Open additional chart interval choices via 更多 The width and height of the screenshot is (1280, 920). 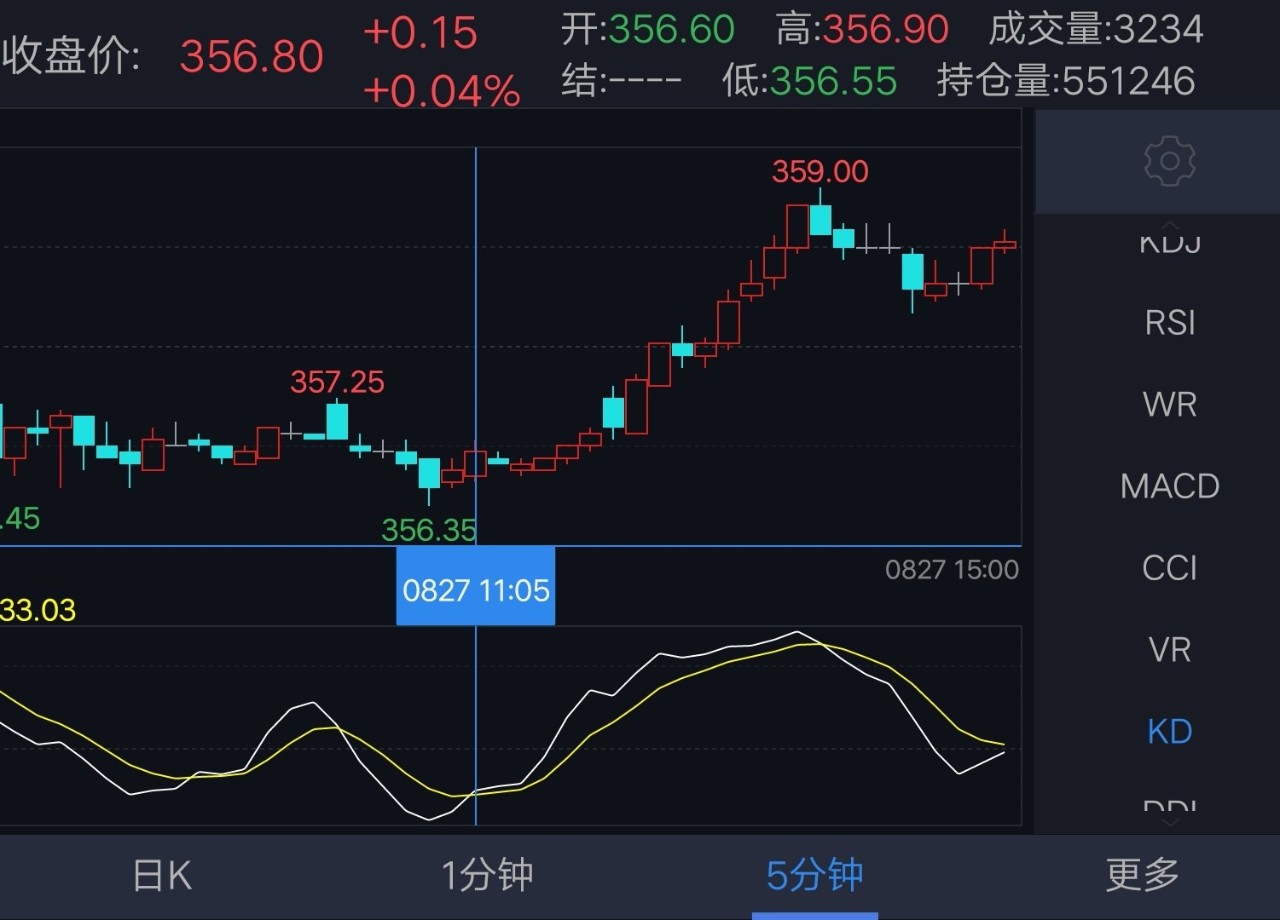(x=1140, y=874)
